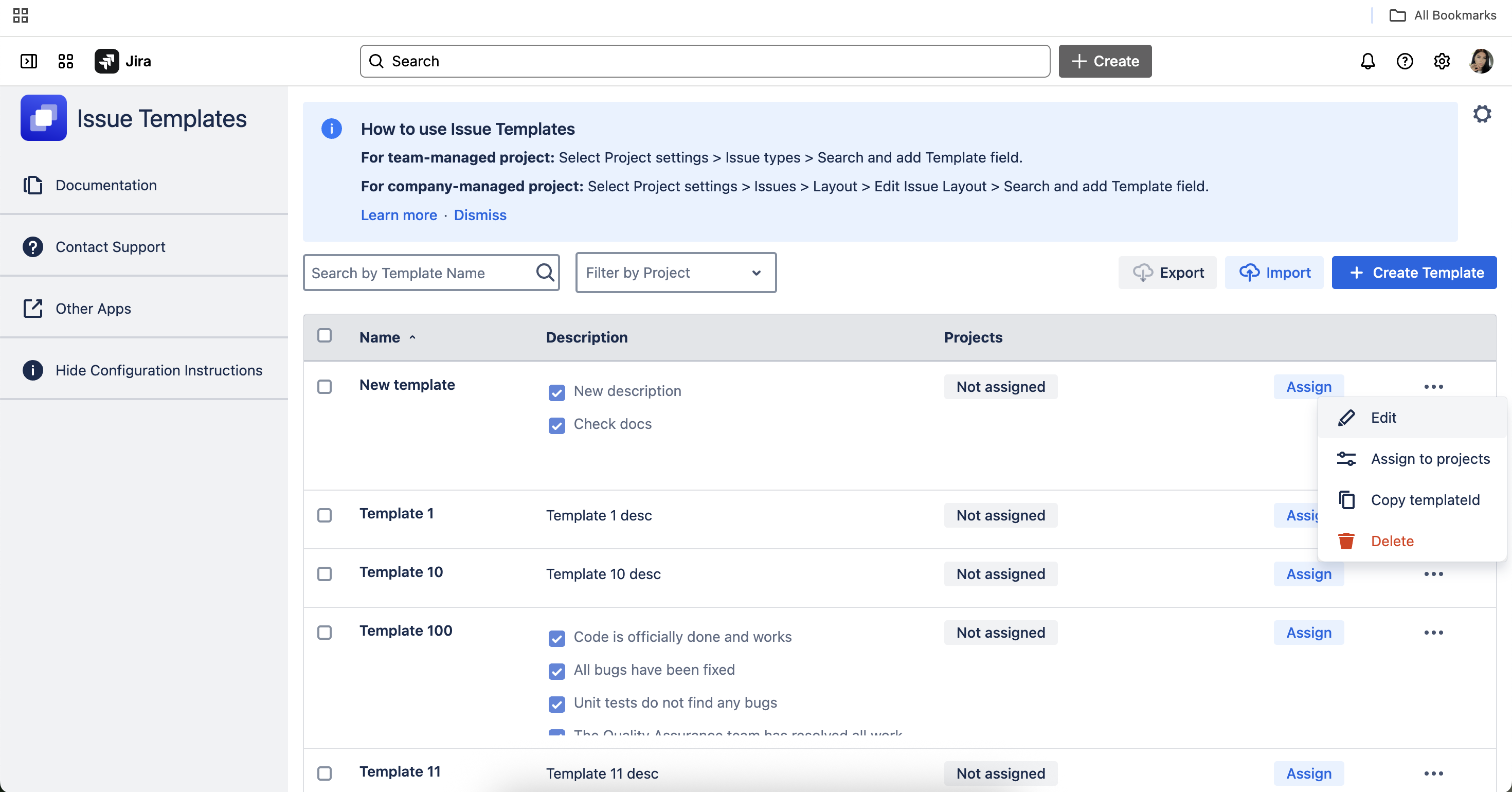Screen dimensions: 1512x792
Task: Collapse sidebar using the panel toggle icon
Action: [x=28, y=61]
